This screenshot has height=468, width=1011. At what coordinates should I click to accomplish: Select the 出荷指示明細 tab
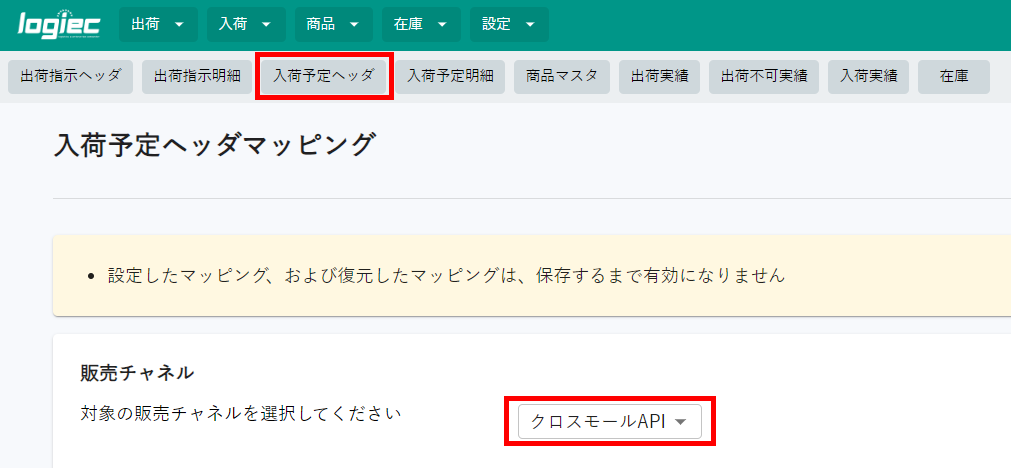pyautogui.click(x=197, y=76)
